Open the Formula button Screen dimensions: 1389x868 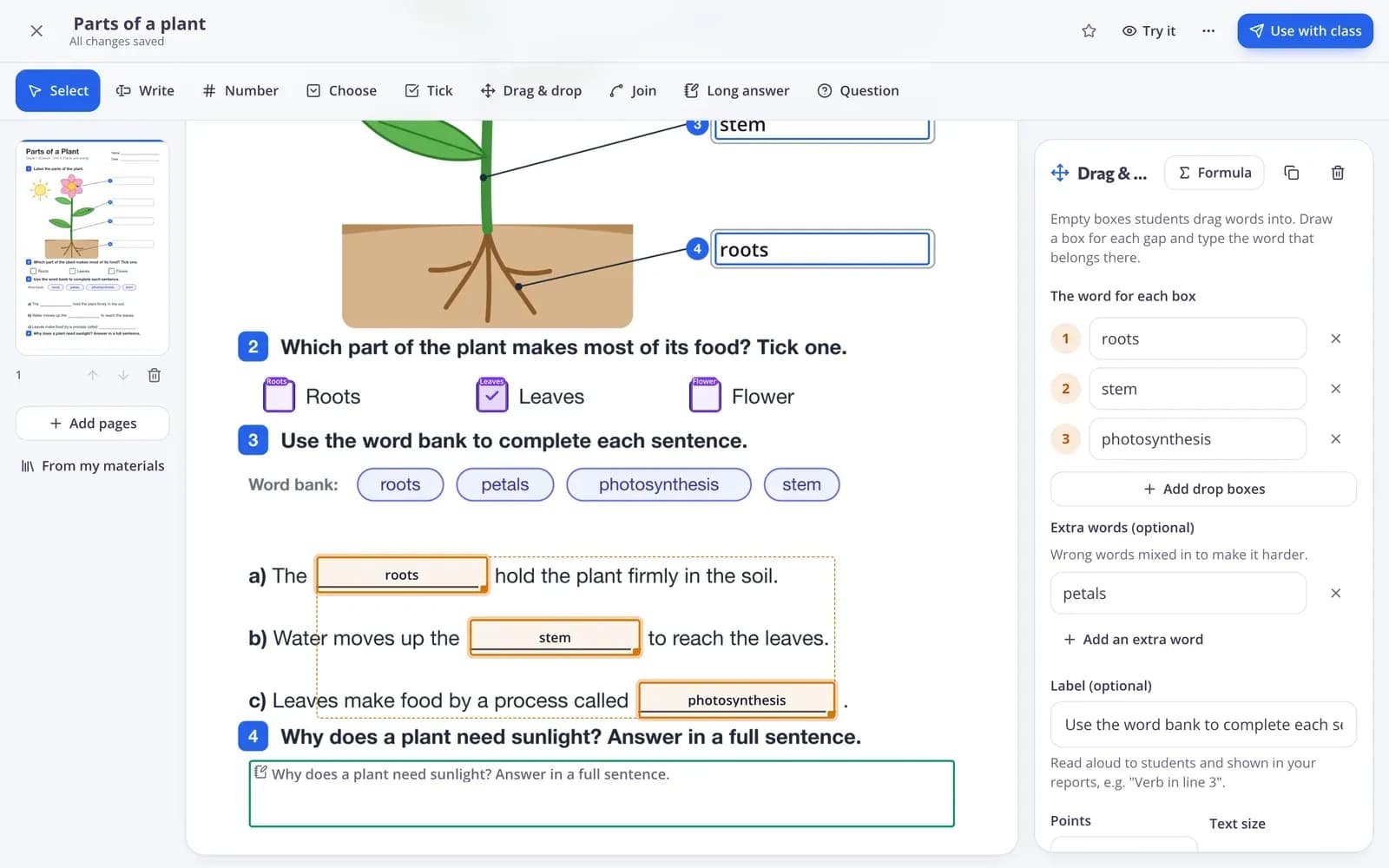coord(1214,173)
